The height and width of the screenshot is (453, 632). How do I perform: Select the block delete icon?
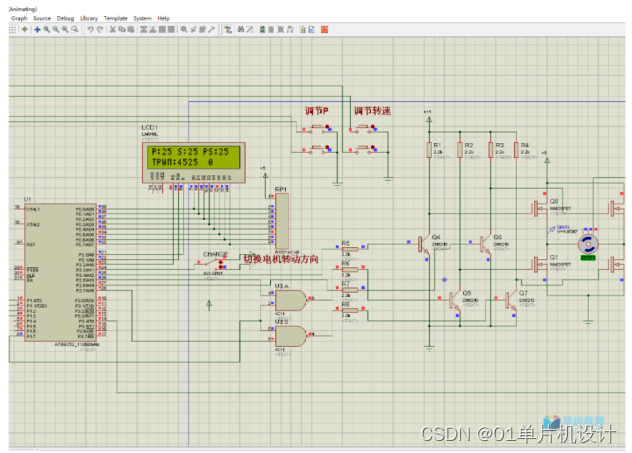pyautogui.click(x=171, y=29)
